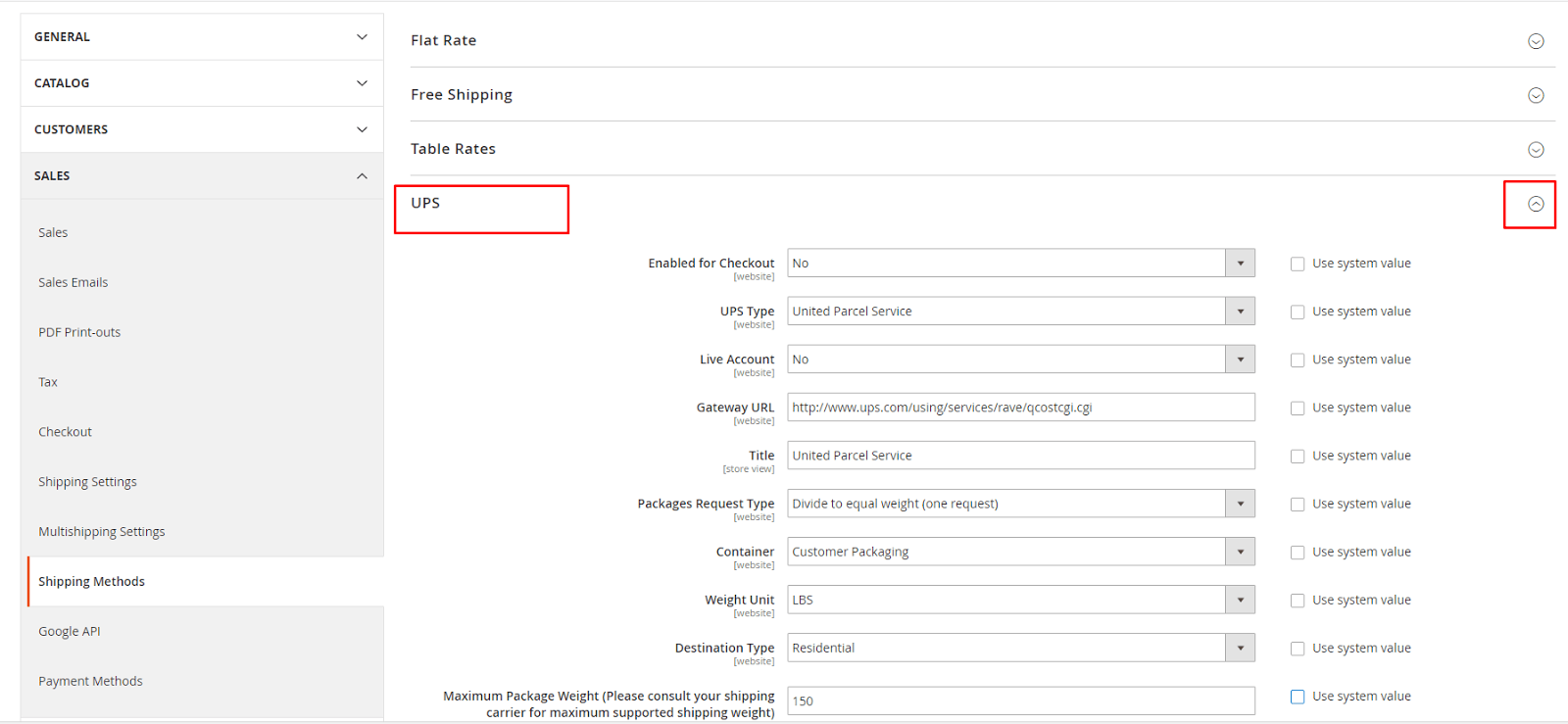Toggle Use system value for Gateway URL
The image size is (1568, 724).
pos(1298,408)
